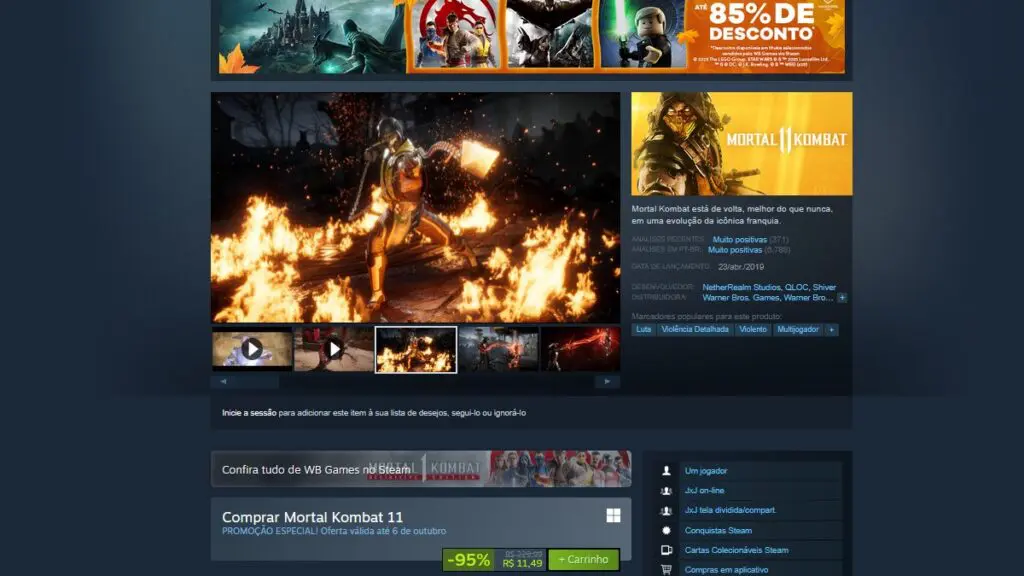Open the NetherRealm Studios developer link
This screenshot has width=1024, height=576.
(x=741, y=287)
